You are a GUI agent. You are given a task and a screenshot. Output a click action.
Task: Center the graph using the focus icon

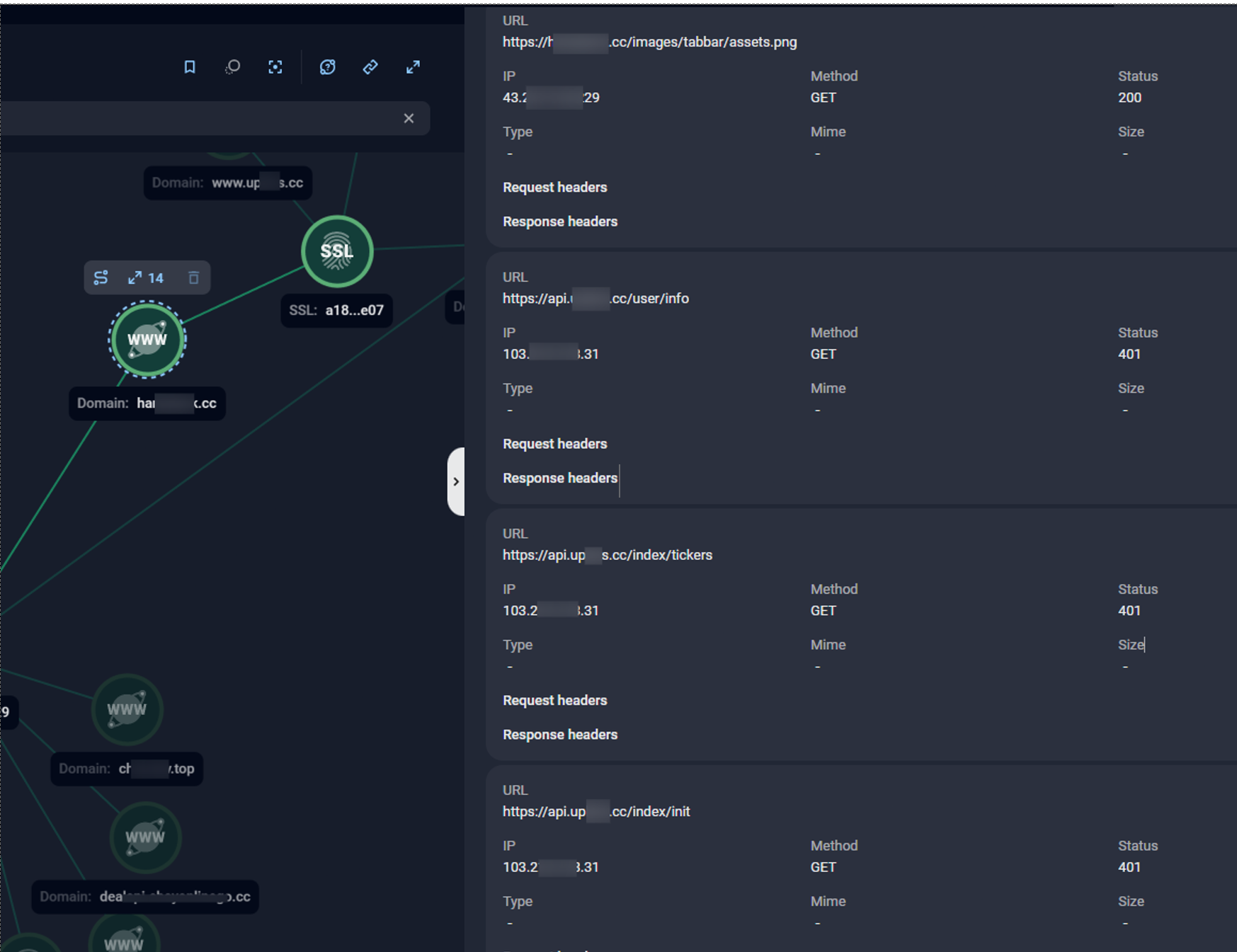[x=275, y=67]
